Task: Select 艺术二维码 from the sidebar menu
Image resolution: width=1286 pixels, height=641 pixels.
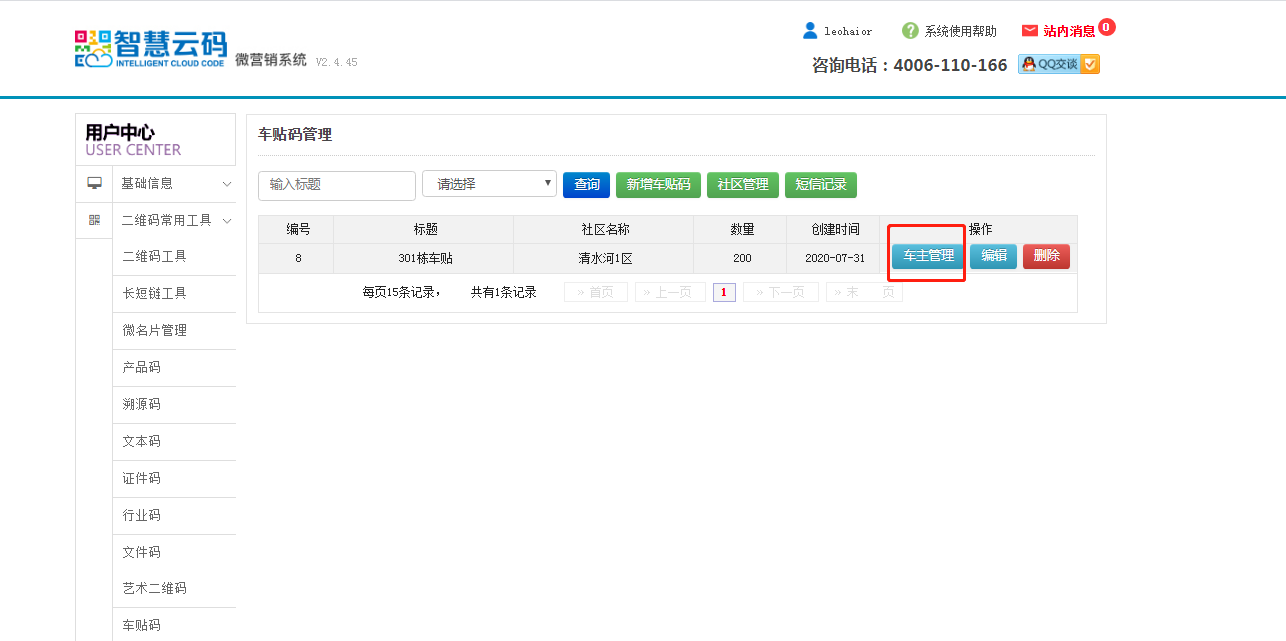Action: coord(155,588)
